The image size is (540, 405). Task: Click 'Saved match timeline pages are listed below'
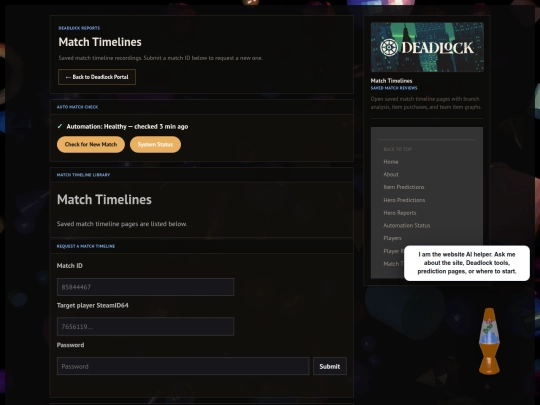pos(122,224)
